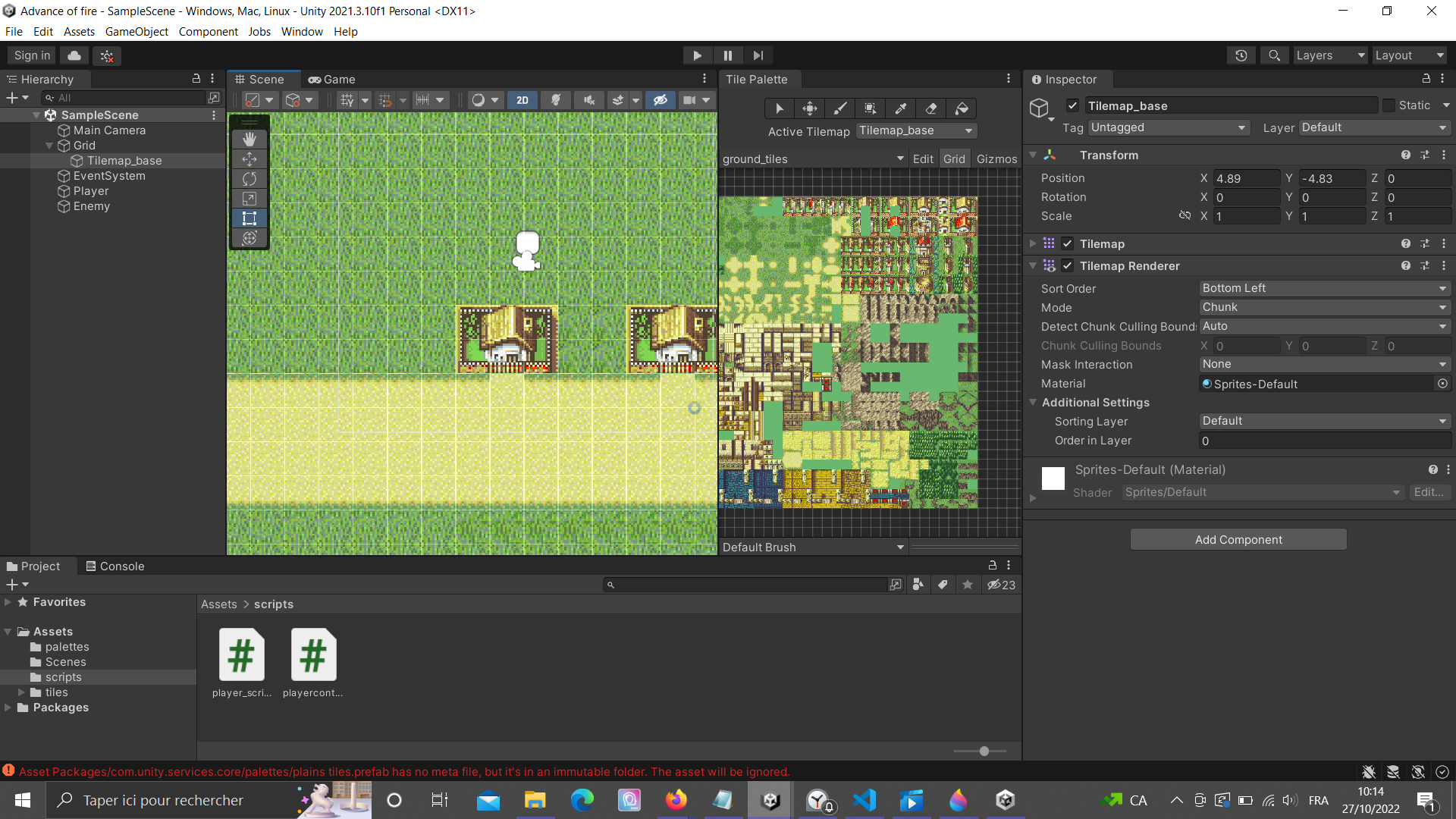Click the search by type icon in Project
Image resolution: width=1456 pixels, height=819 pixels.
coord(918,585)
